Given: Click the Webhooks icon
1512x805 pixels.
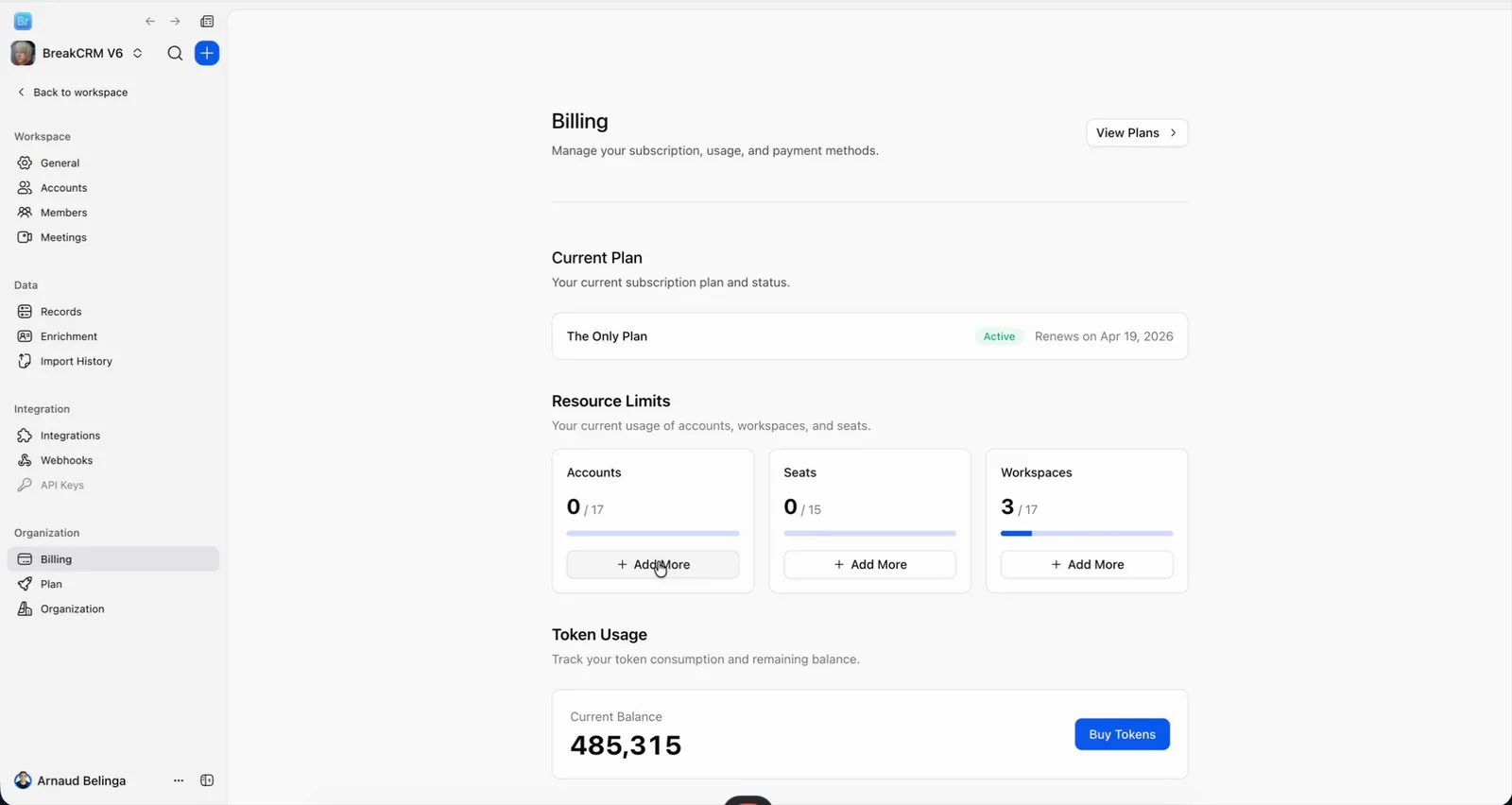Looking at the screenshot, I should (25, 460).
